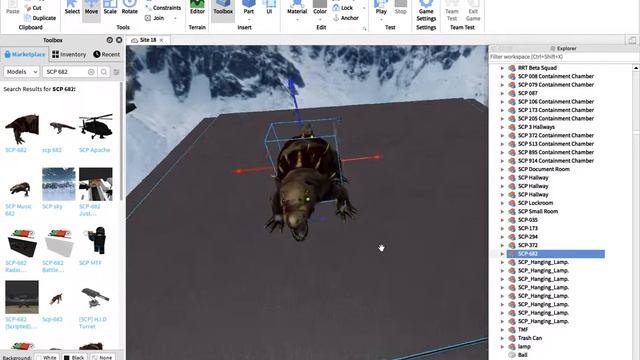The height and width of the screenshot is (360, 640).
Task: Expand the RRT Beta Squad node
Action: 502,68
